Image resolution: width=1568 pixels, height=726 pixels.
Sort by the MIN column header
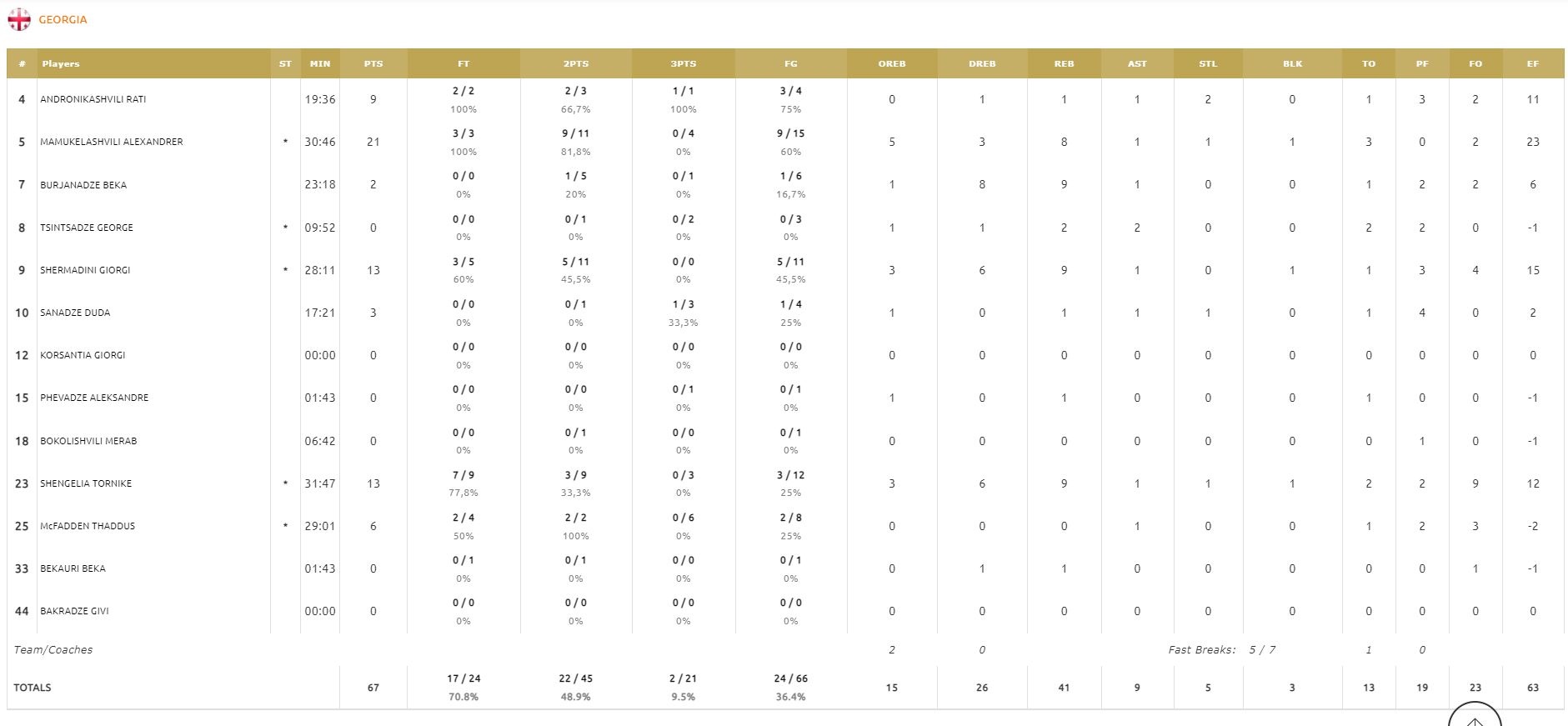click(x=320, y=63)
